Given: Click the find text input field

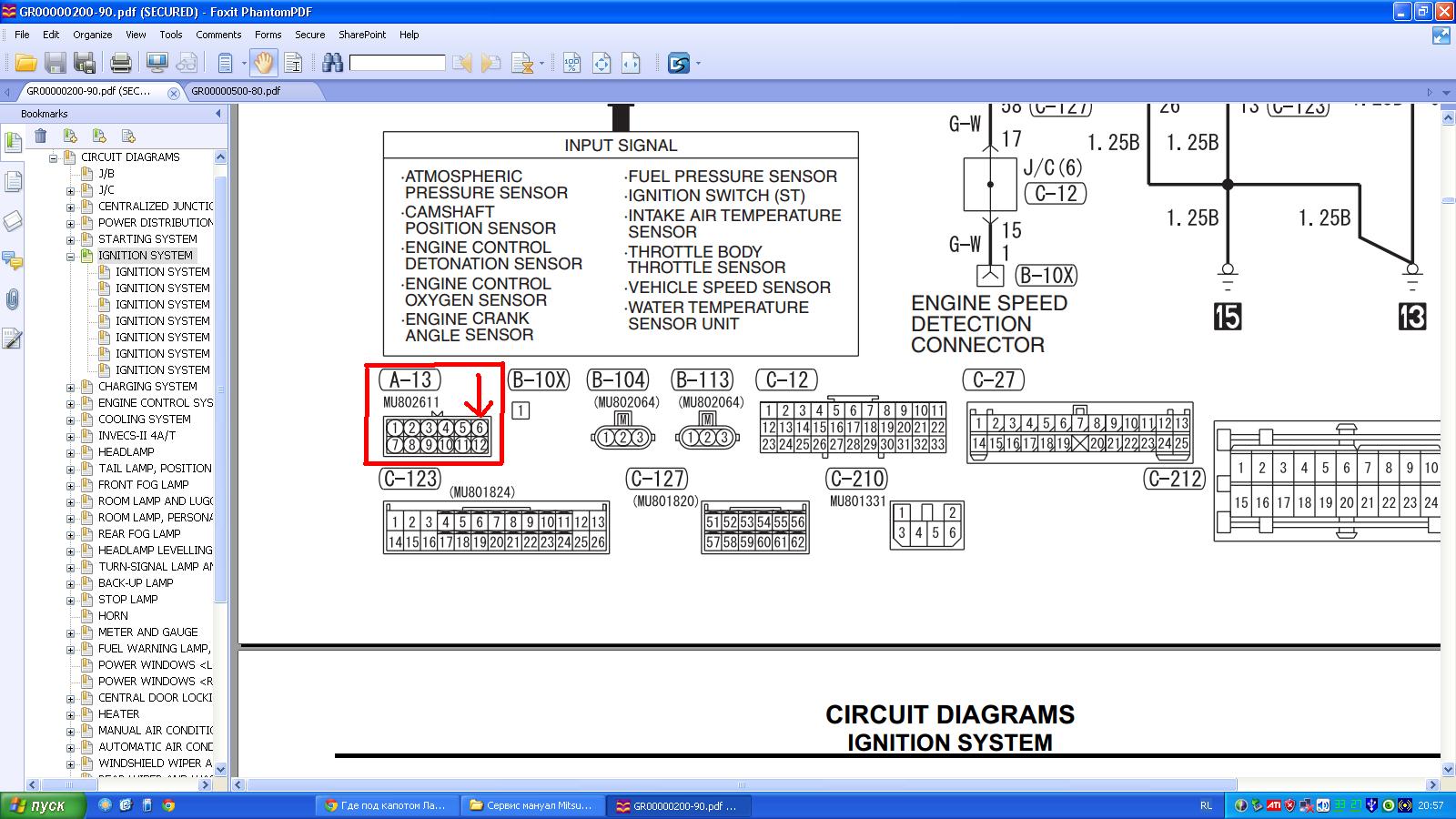Looking at the screenshot, I should coord(397,63).
